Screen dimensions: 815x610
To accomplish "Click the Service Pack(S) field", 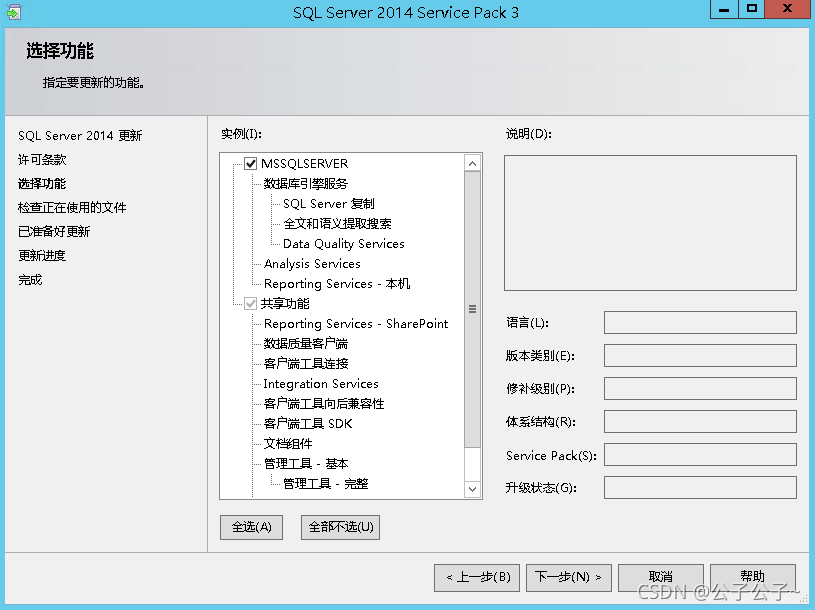I will (700, 455).
